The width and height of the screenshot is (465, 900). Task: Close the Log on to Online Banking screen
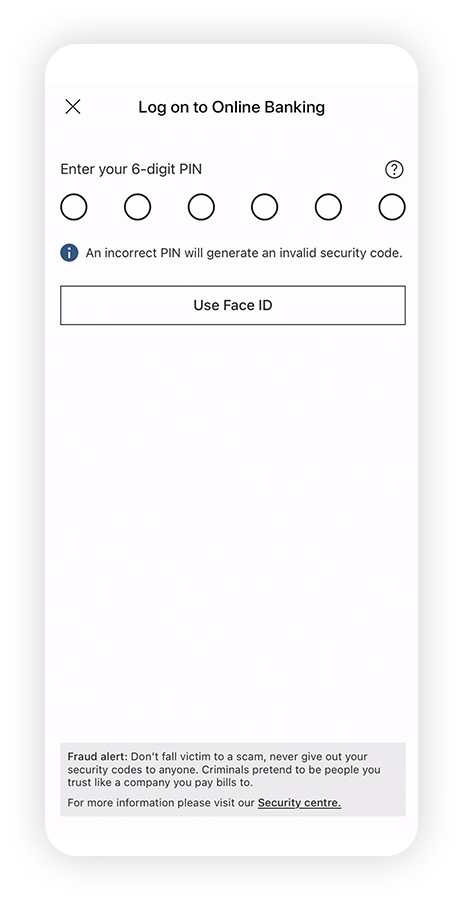73,107
